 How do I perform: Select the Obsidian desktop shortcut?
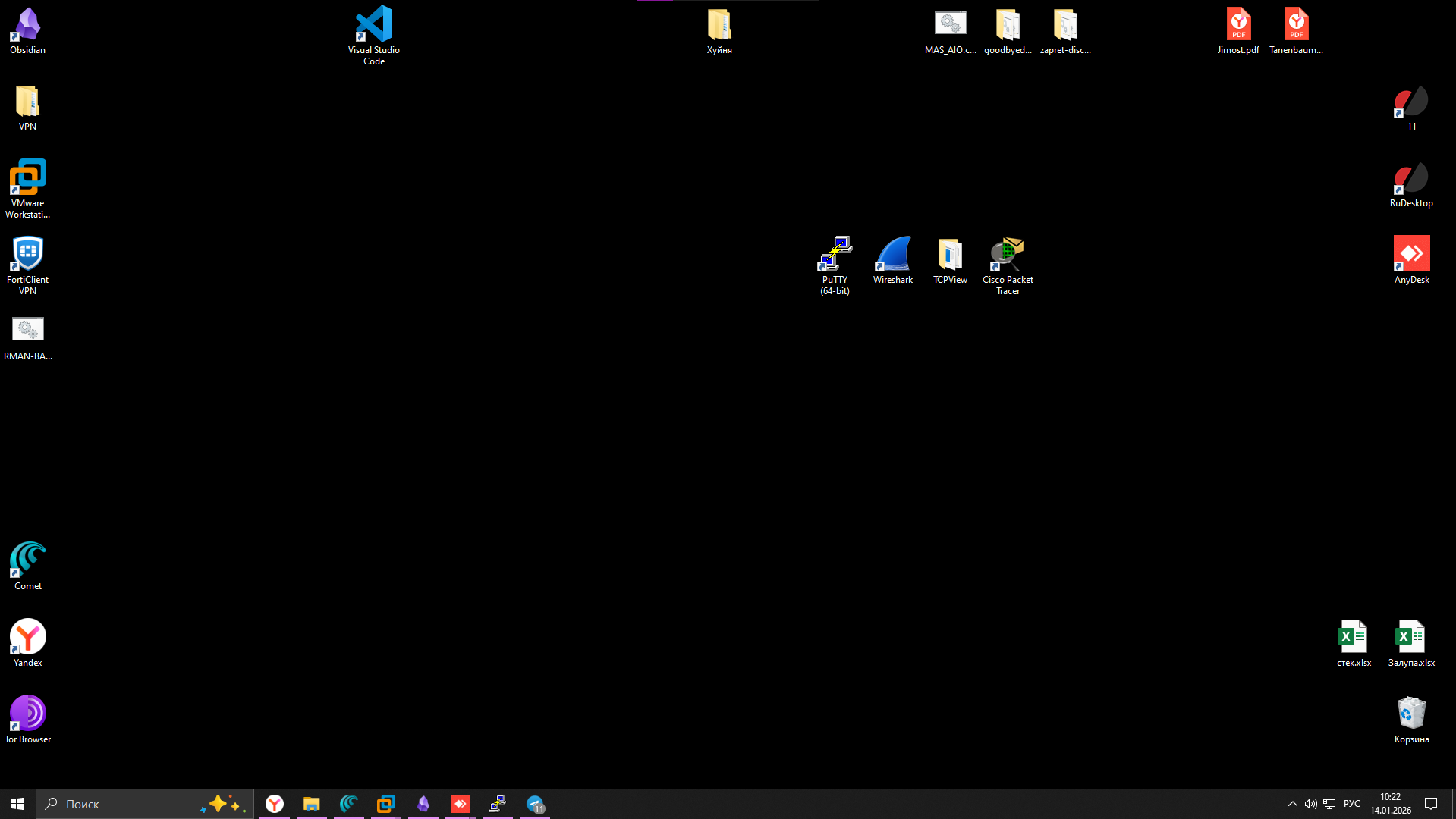coord(28,31)
